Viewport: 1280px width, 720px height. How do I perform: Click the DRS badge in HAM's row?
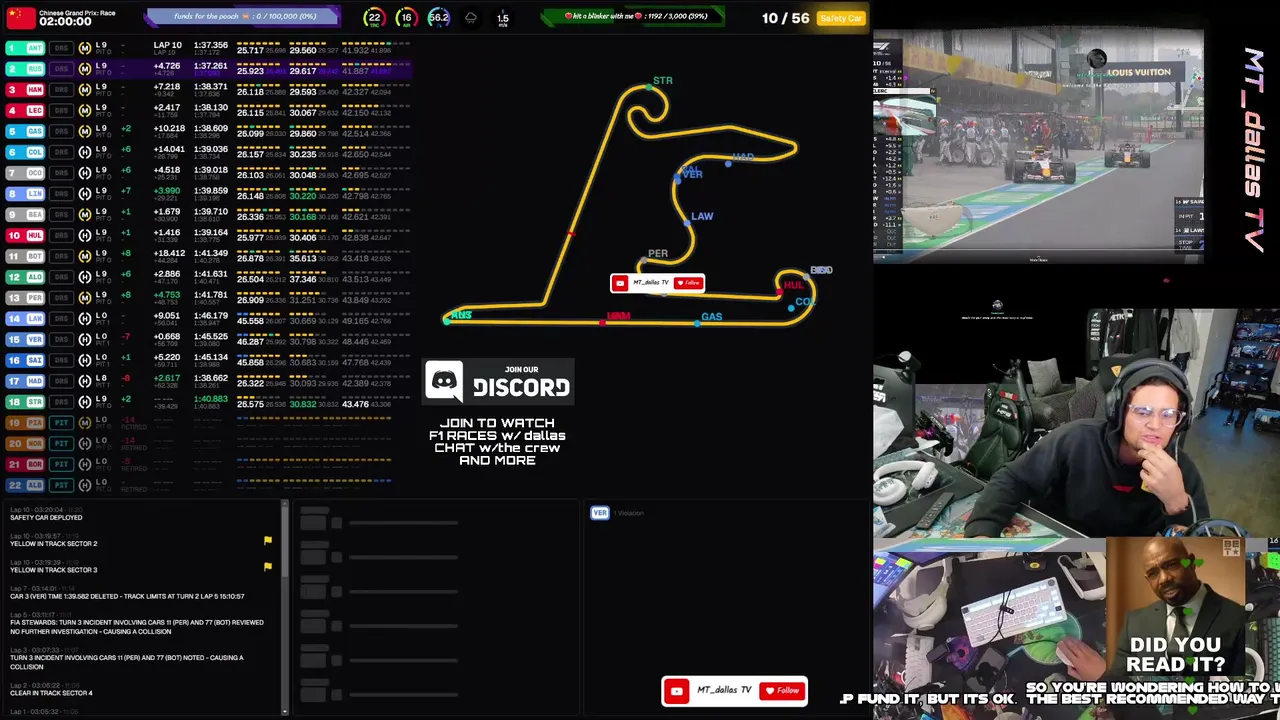point(61,90)
